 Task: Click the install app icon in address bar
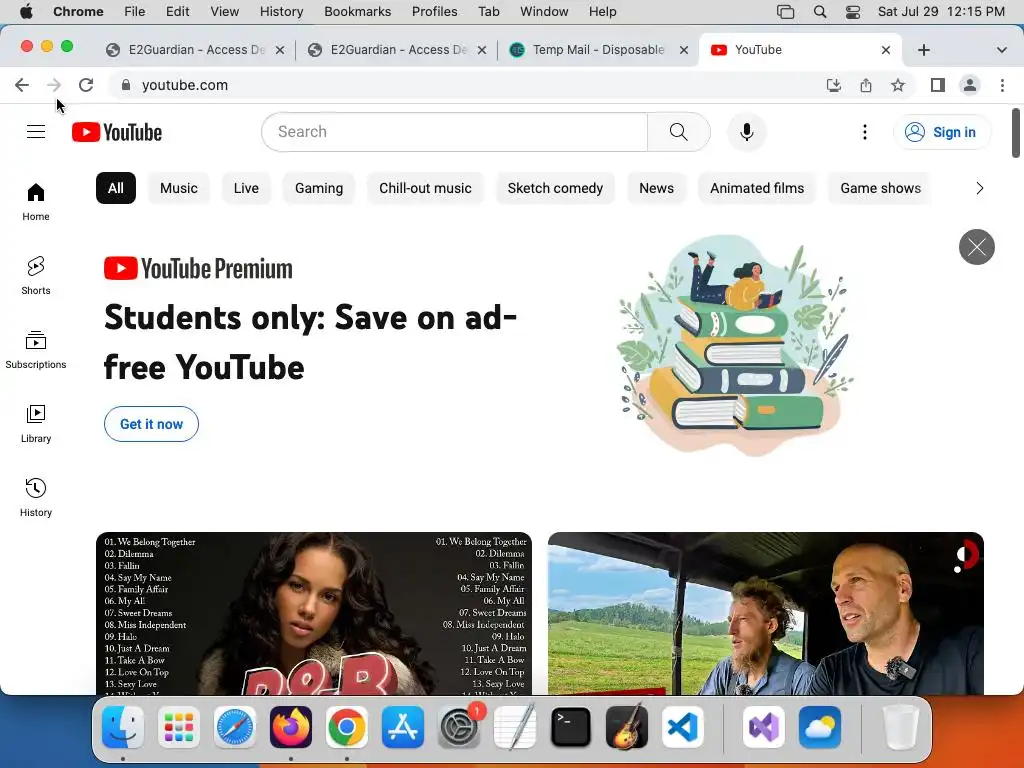click(833, 85)
